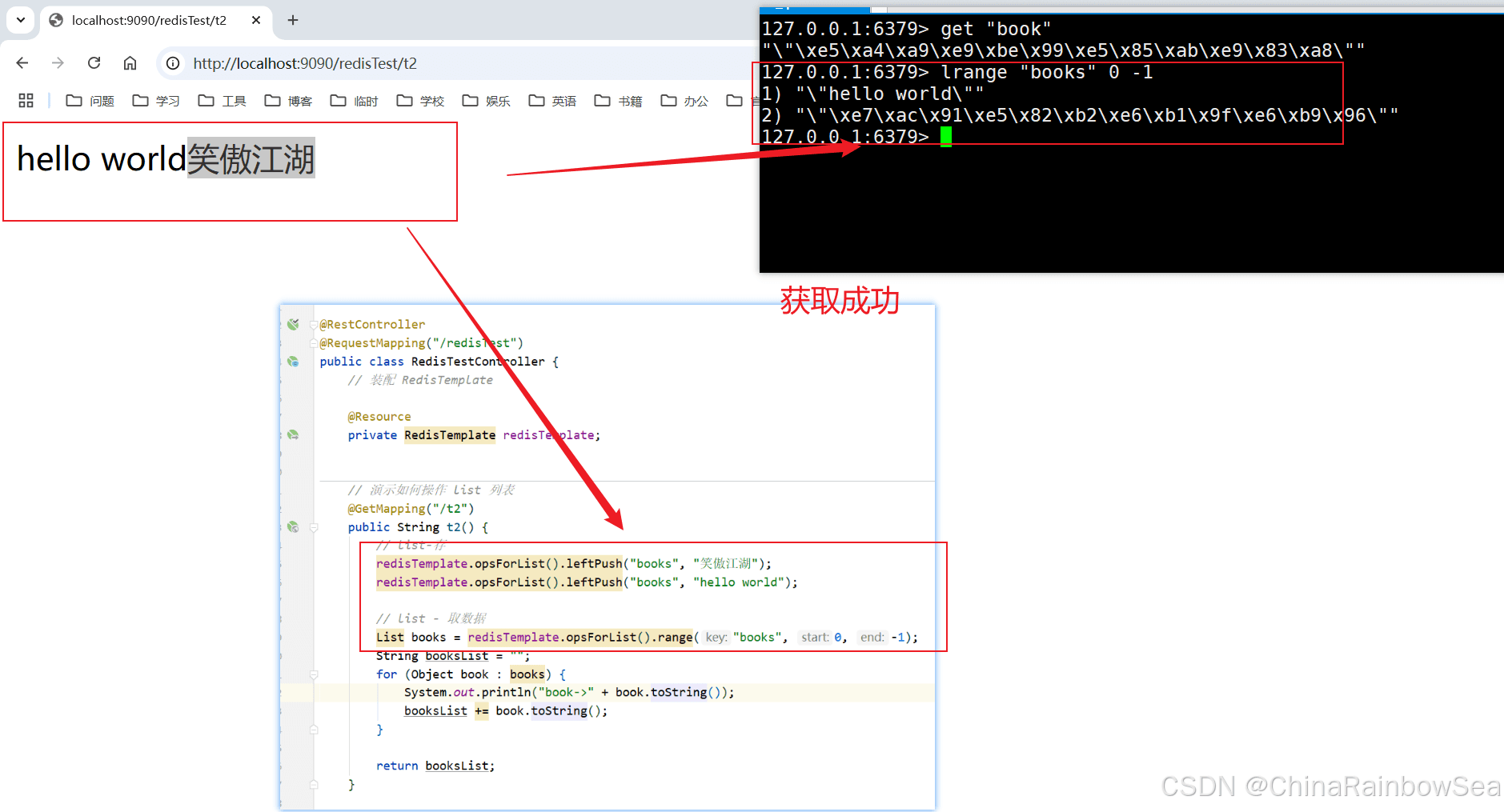Open the 问题 bookmark folder
This screenshot has height=812, width=1504.
[x=90, y=101]
